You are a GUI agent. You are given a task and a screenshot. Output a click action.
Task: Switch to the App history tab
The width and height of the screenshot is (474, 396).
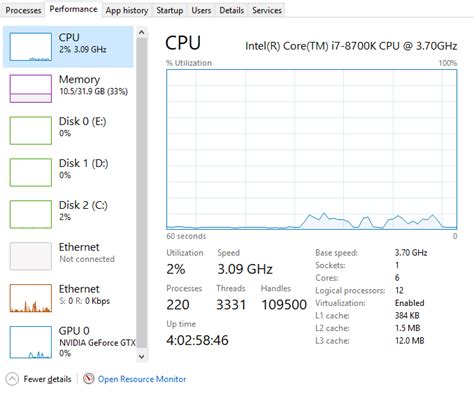click(127, 10)
